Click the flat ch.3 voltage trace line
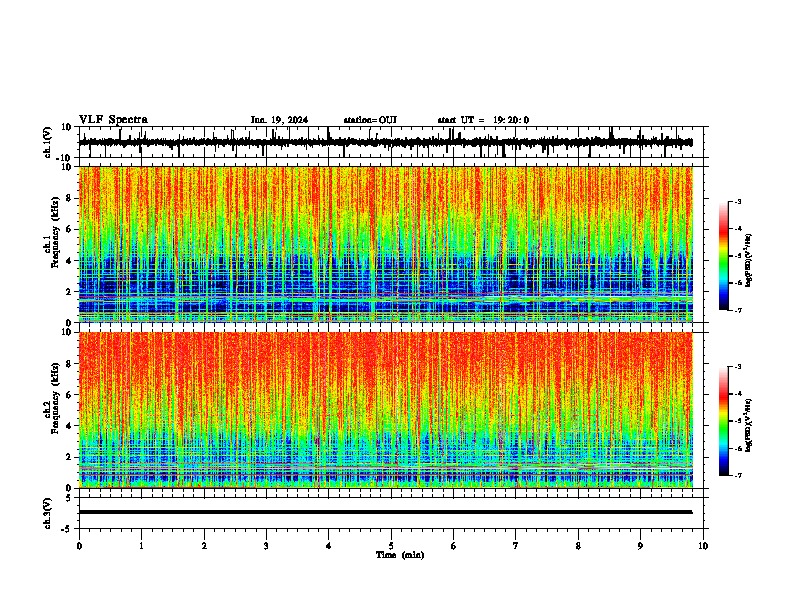 [x=386, y=512]
